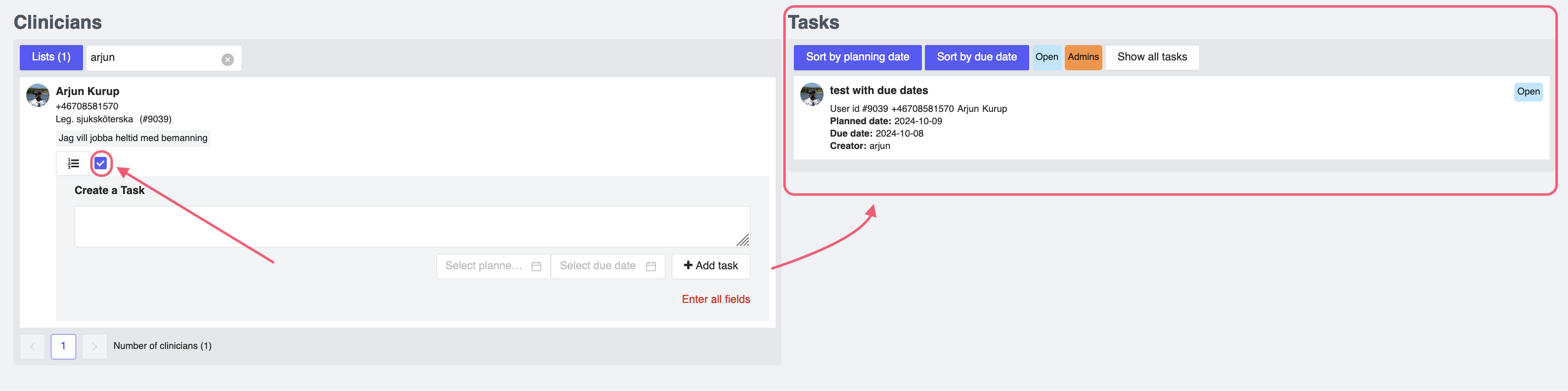Toggle the task checkbox icon under Arjun Kurup
This screenshot has width=1568, height=391.
(x=101, y=163)
